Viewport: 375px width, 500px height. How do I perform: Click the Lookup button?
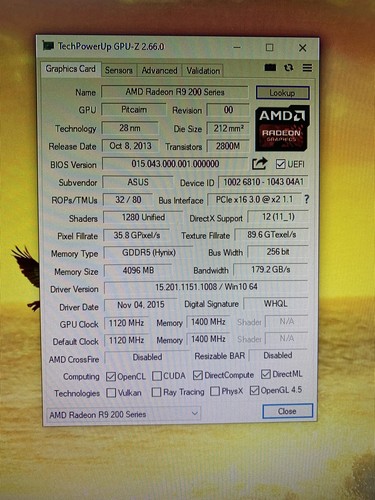[282, 93]
